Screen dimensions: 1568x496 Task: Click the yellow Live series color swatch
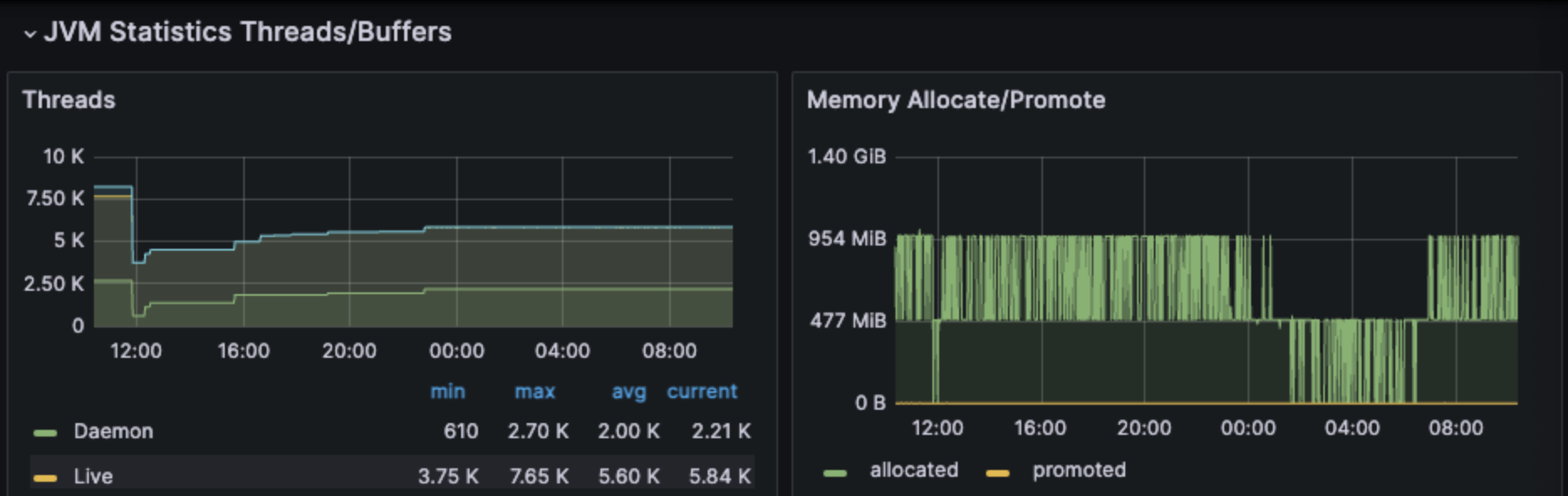[45, 478]
